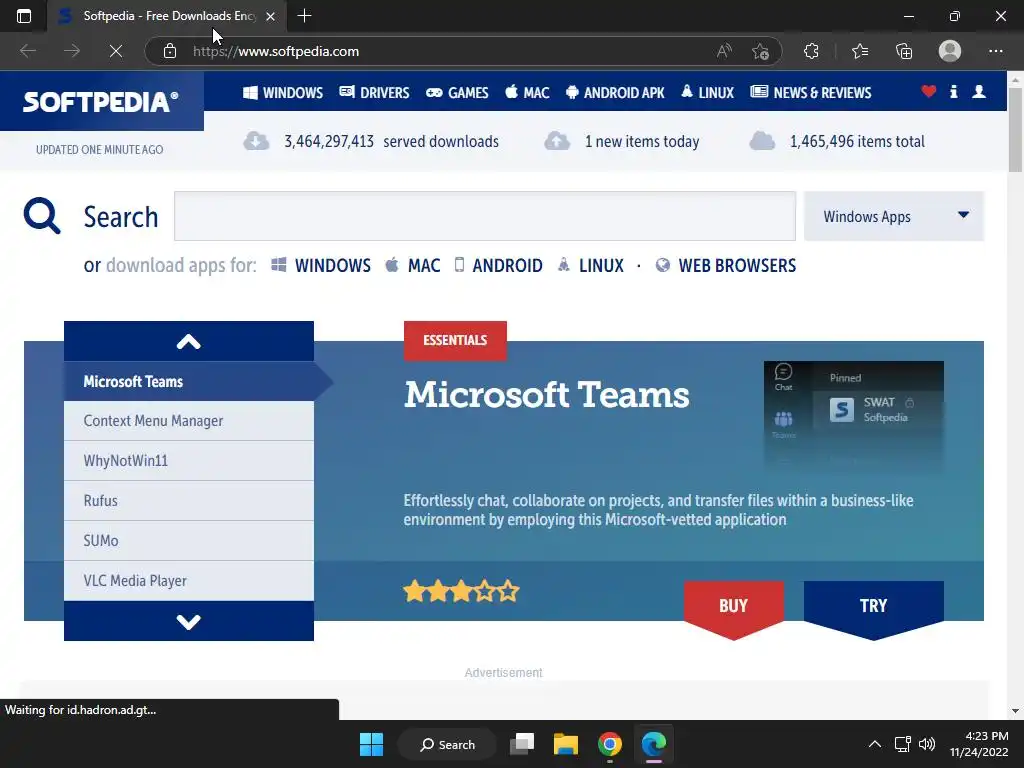Click the star rating row
Screen dimensions: 1024x768
click(461, 592)
